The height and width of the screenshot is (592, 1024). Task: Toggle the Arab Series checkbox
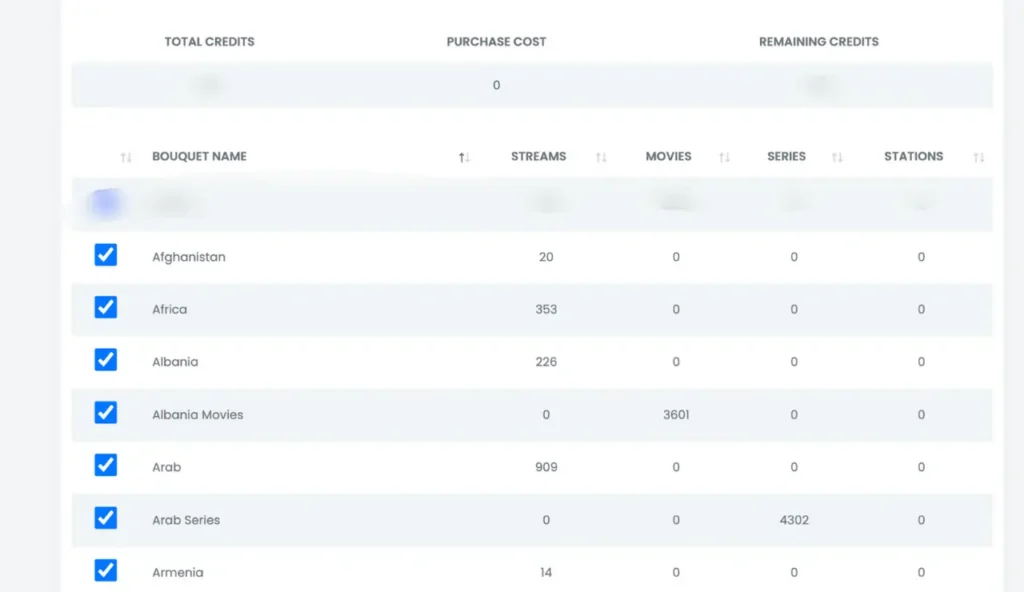[106, 518]
